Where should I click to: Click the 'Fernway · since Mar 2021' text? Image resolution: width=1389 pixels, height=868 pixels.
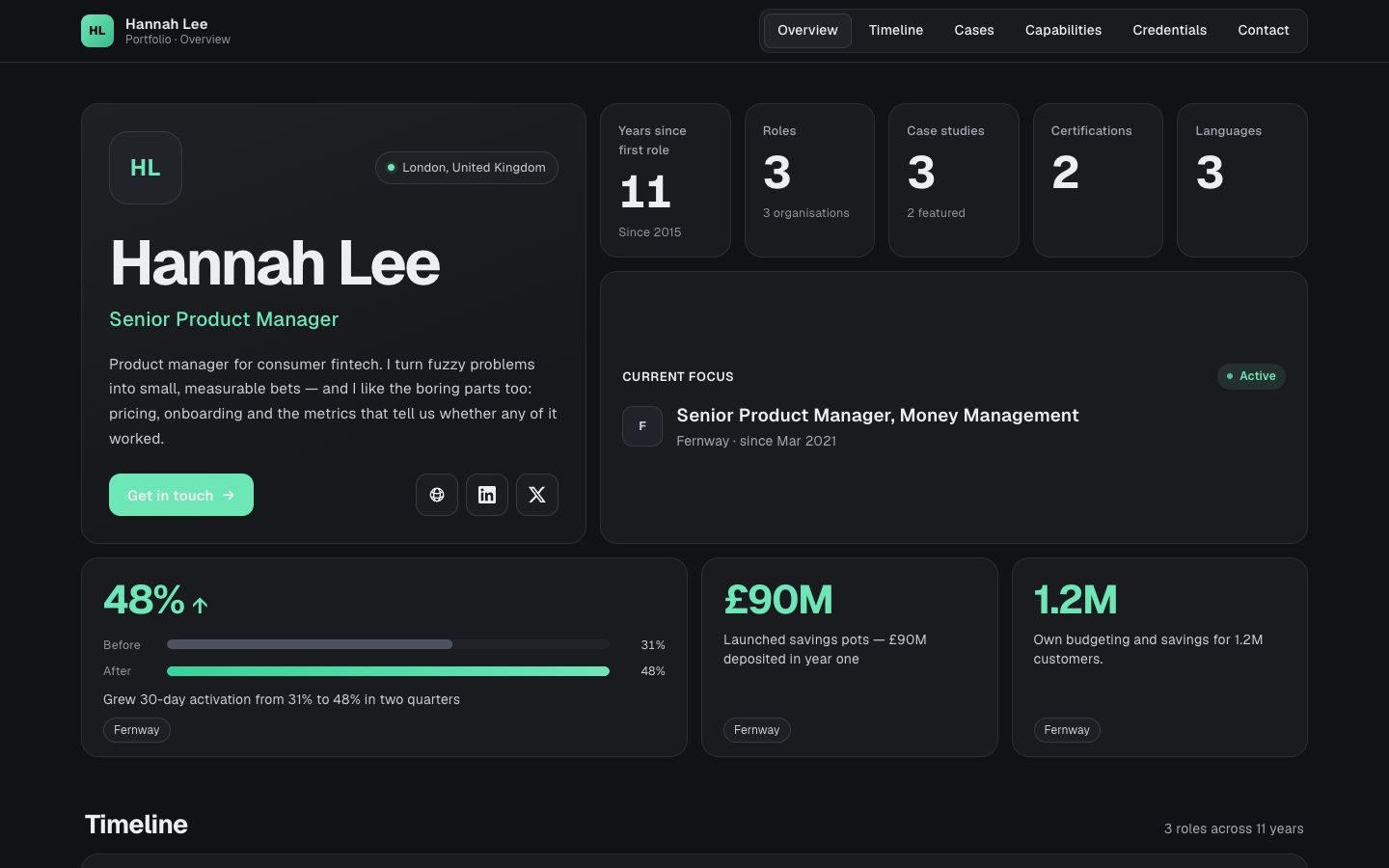click(756, 441)
